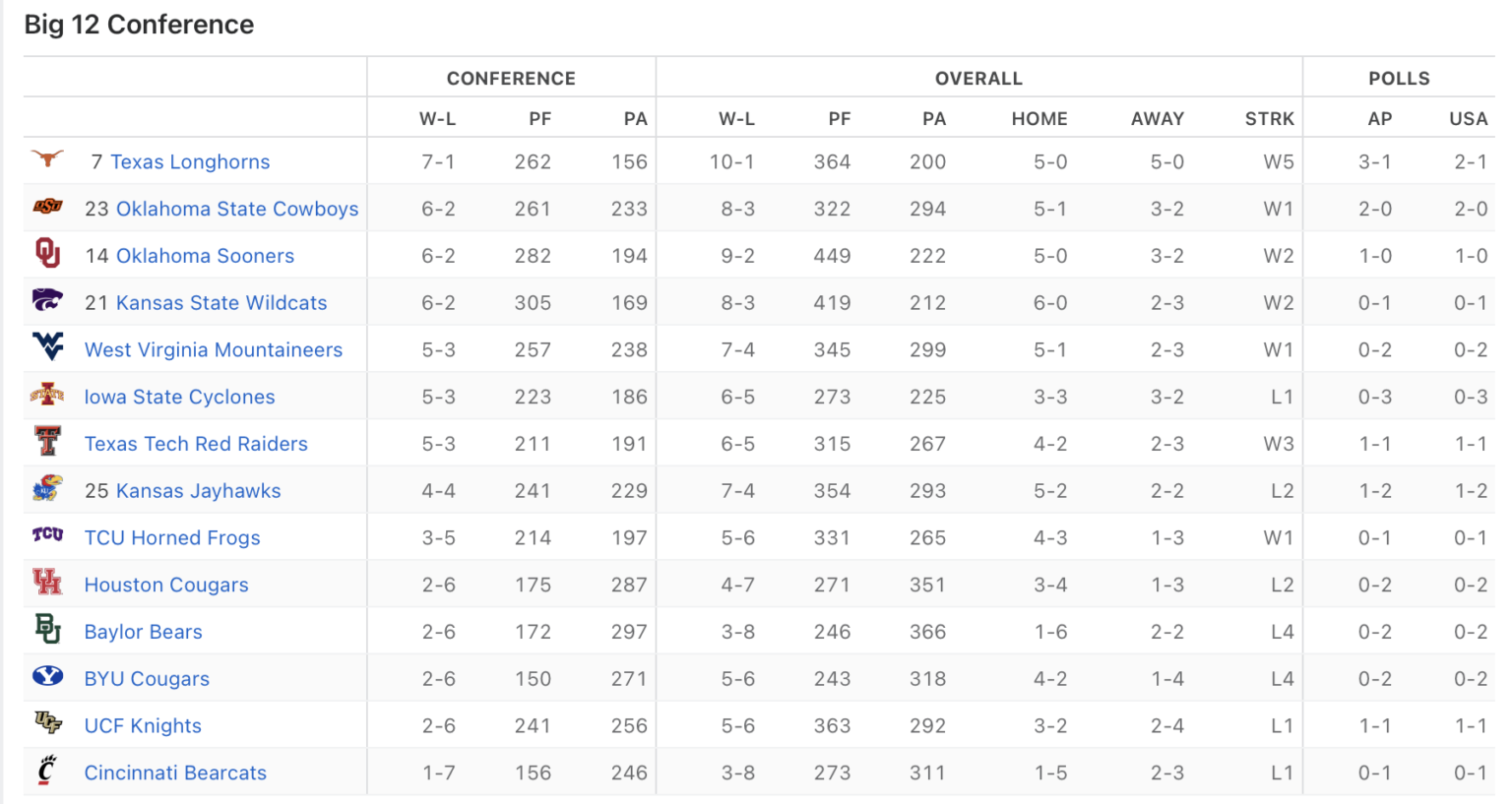The height and width of the screenshot is (804, 1512).
Task: Click the HOME column header
Action: click(x=1039, y=119)
